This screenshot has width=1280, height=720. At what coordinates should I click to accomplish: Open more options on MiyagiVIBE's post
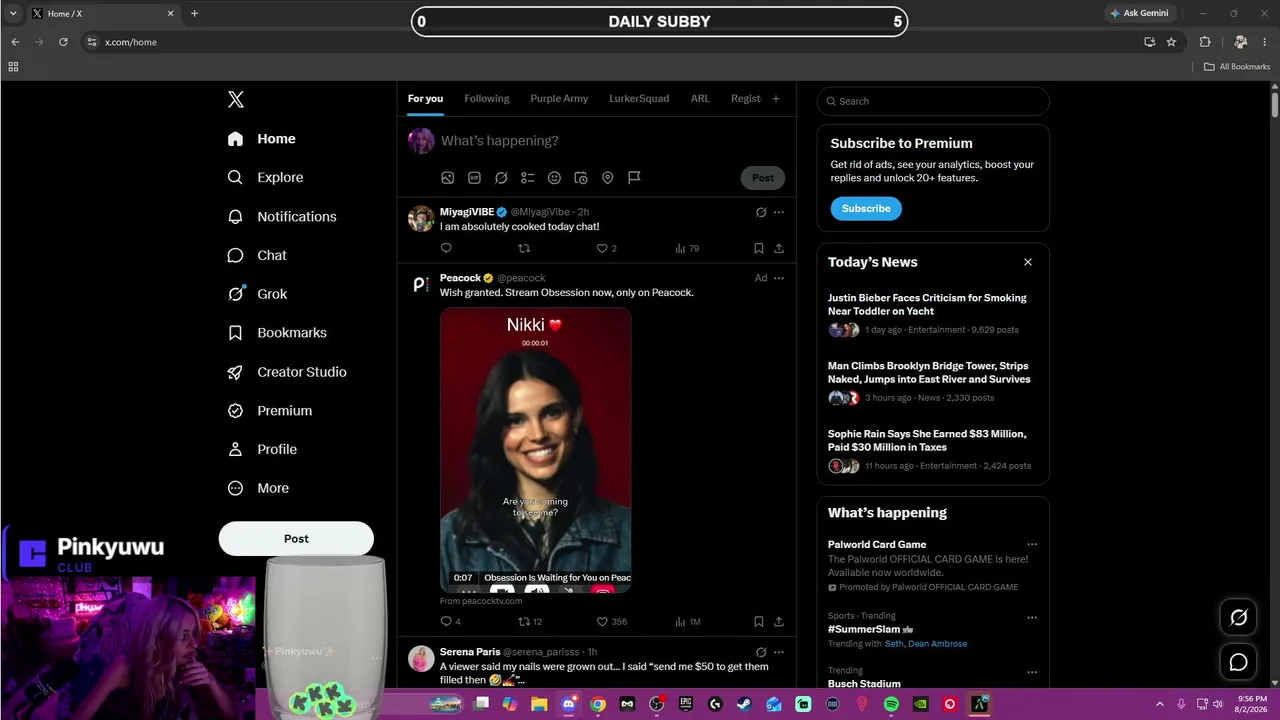pos(779,212)
